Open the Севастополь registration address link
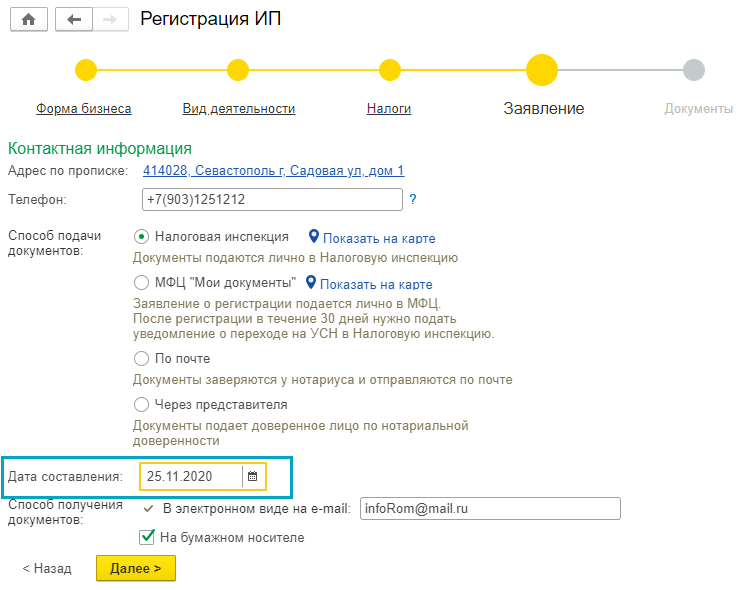The height and width of the screenshot is (590, 749). coord(273,171)
